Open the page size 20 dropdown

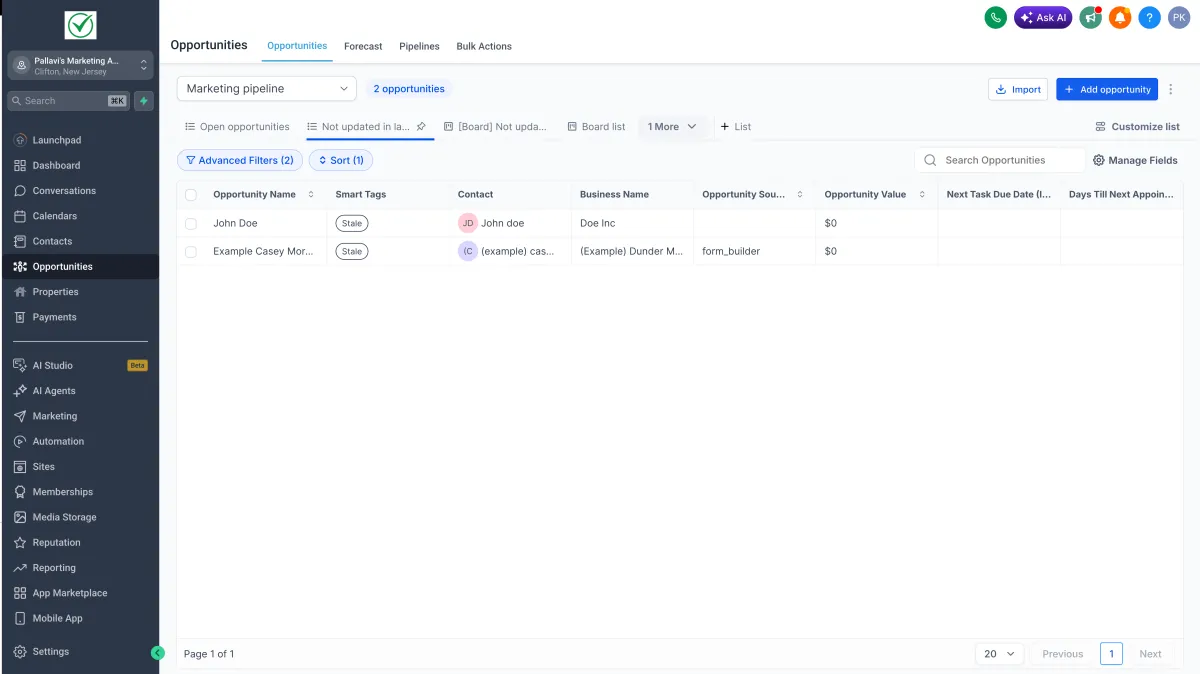coord(999,654)
